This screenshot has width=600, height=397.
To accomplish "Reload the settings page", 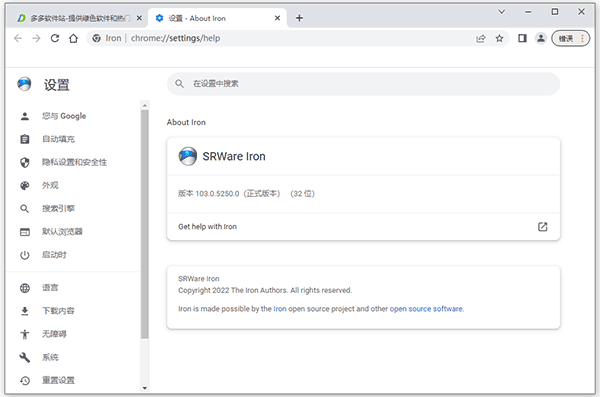I will (x=55, y=38).
